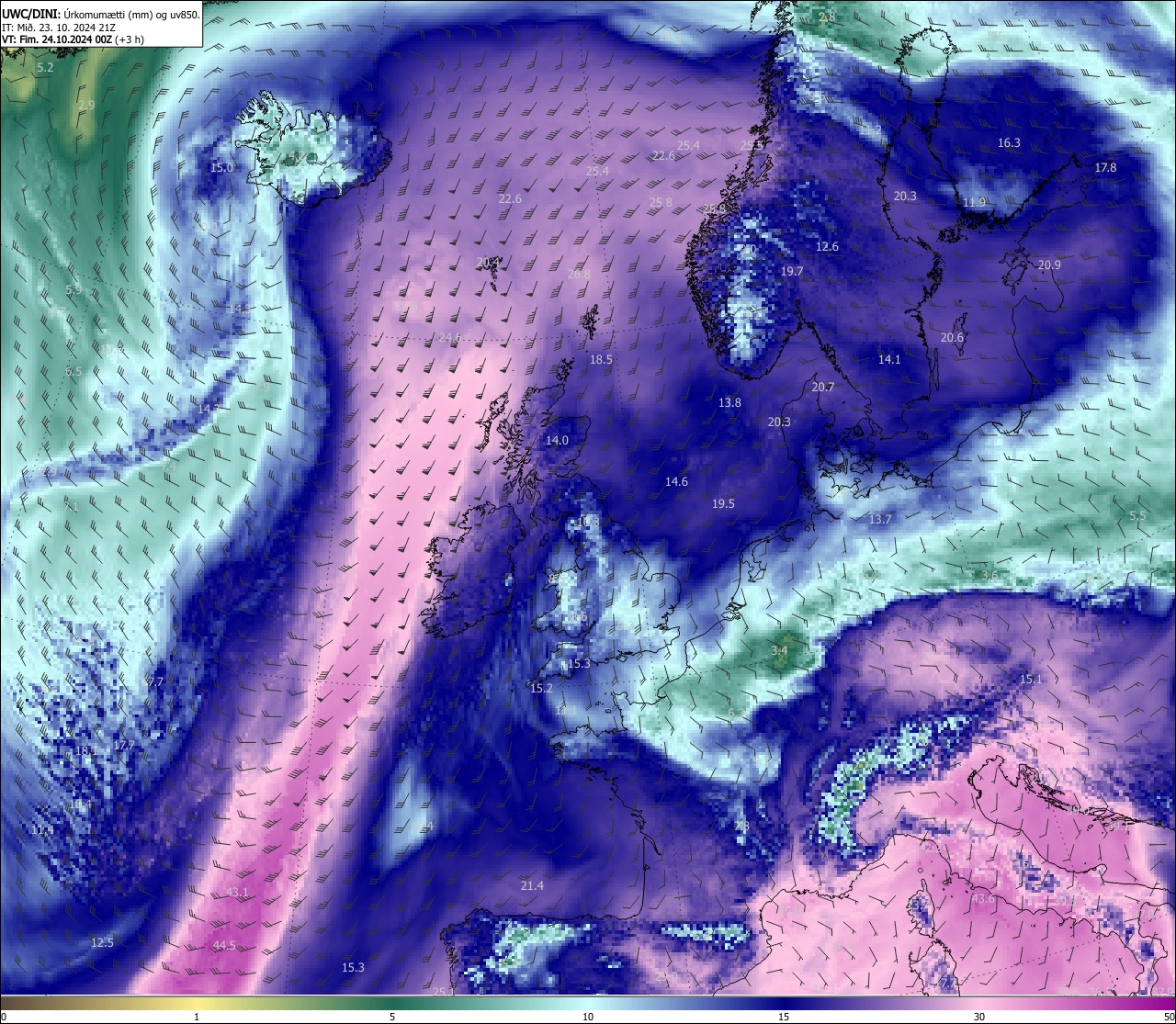Click the 19.7 value label

pyautogui.click(x=791, y=272)
